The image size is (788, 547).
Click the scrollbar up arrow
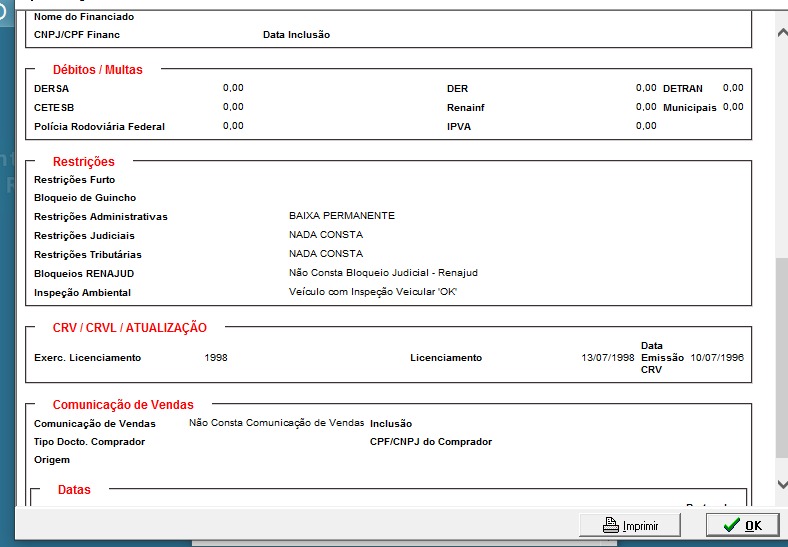point(781,33)
